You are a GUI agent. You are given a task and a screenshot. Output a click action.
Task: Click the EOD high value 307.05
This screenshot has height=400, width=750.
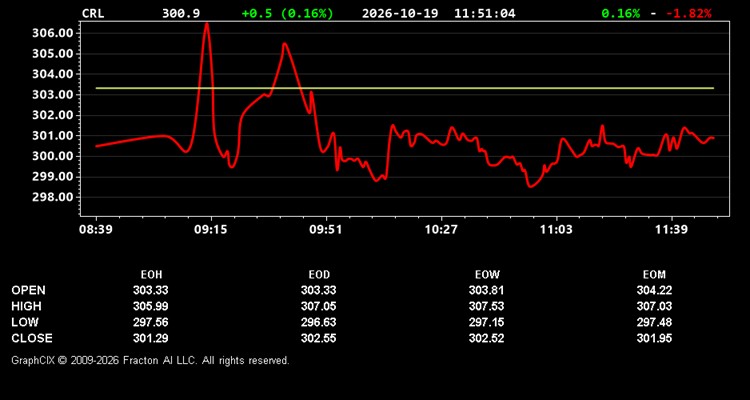(319, 306)
